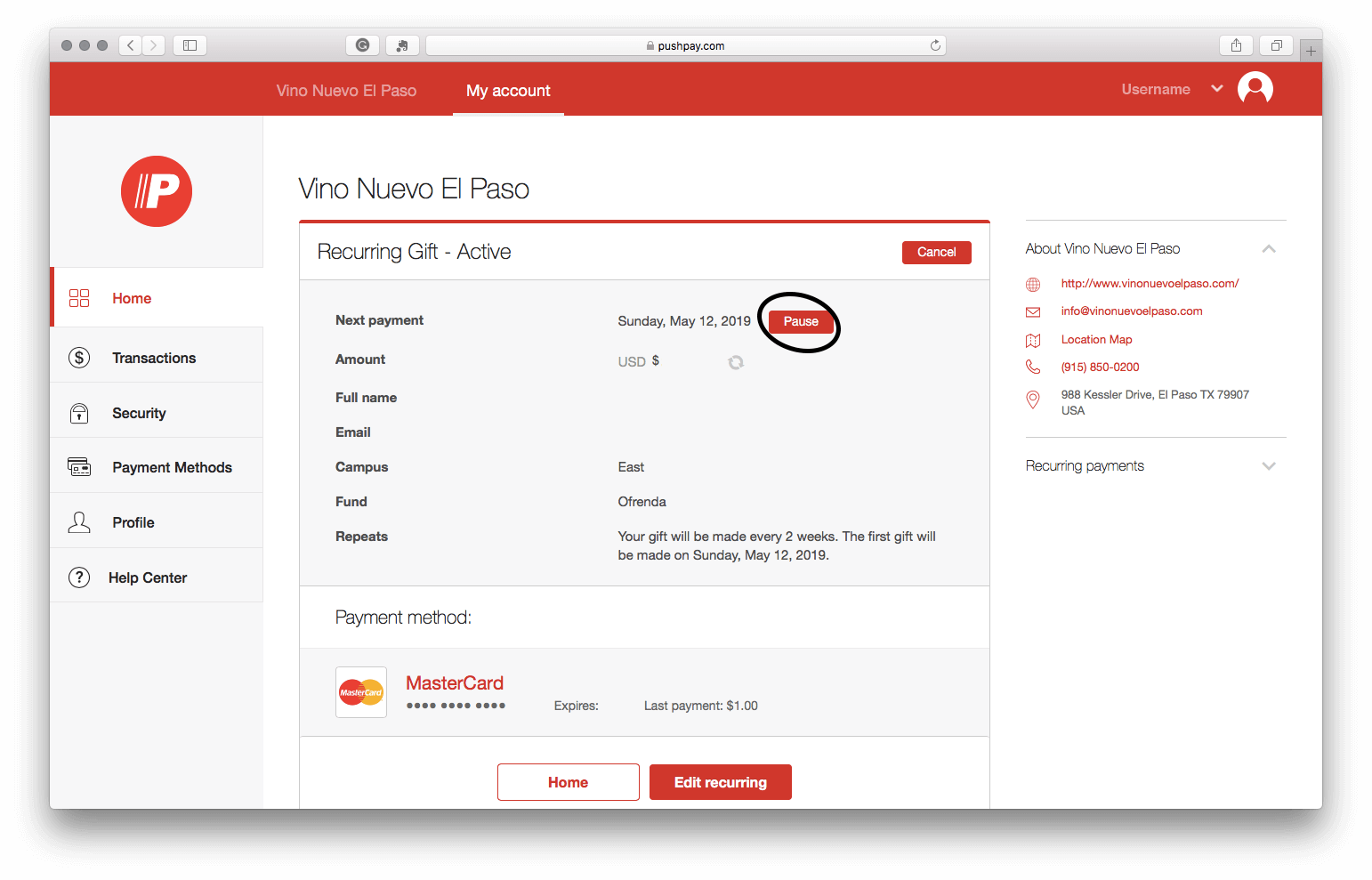Screen dimensions: 1372x880
Task: Click the phone handset icon
Action: (x=1033, y=367)
